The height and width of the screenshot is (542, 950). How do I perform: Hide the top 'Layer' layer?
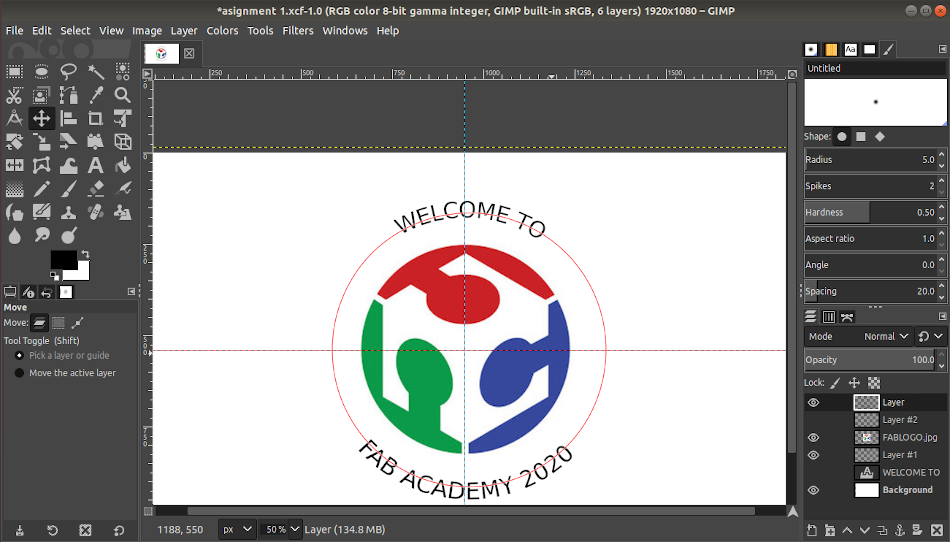pyautogui.click(x=813, y=402)
